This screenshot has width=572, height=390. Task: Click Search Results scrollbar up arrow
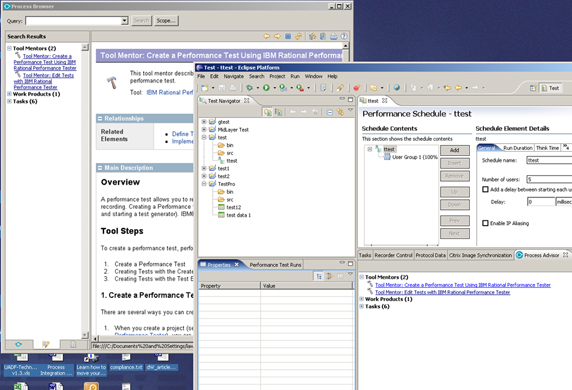tap(85, 47)
